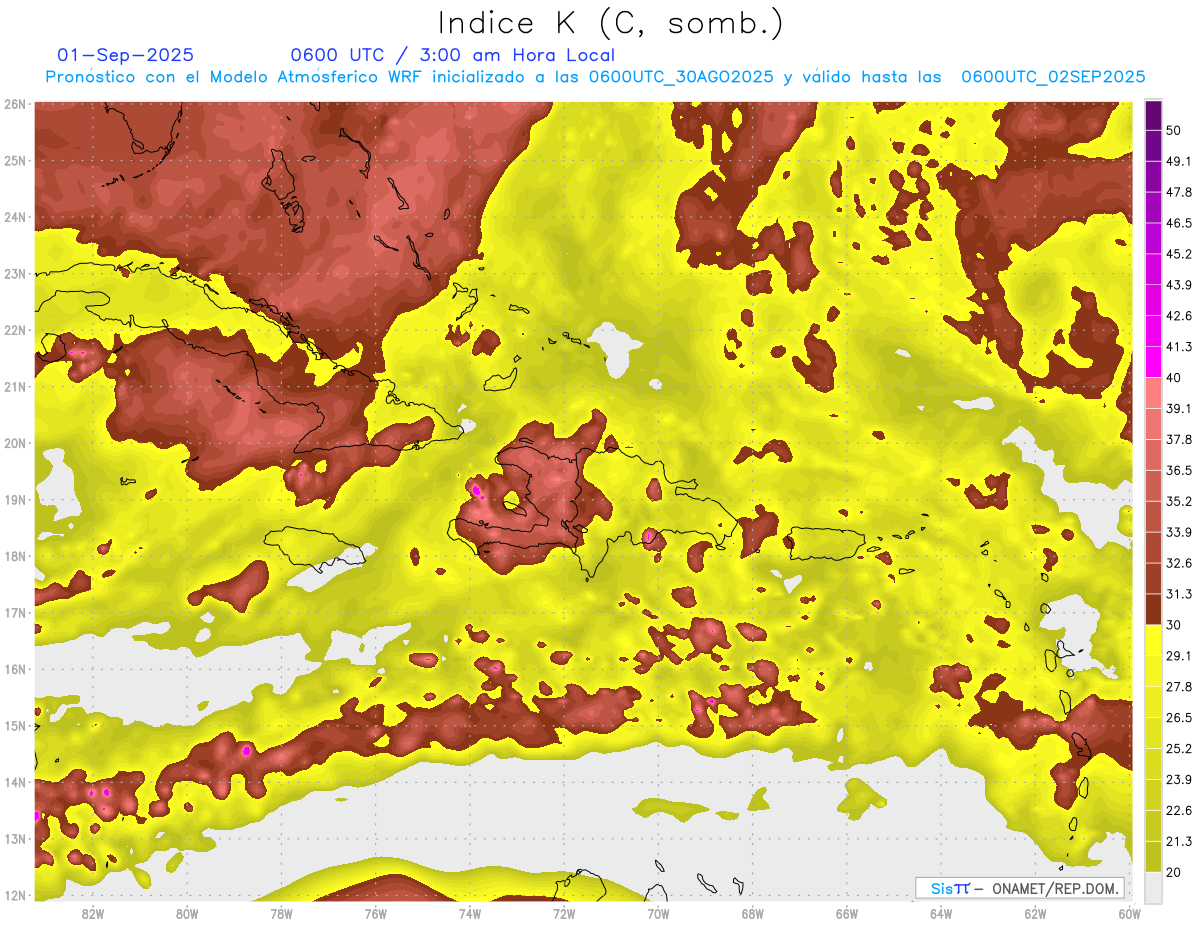Click the 16N latitude label

(15, 669)
